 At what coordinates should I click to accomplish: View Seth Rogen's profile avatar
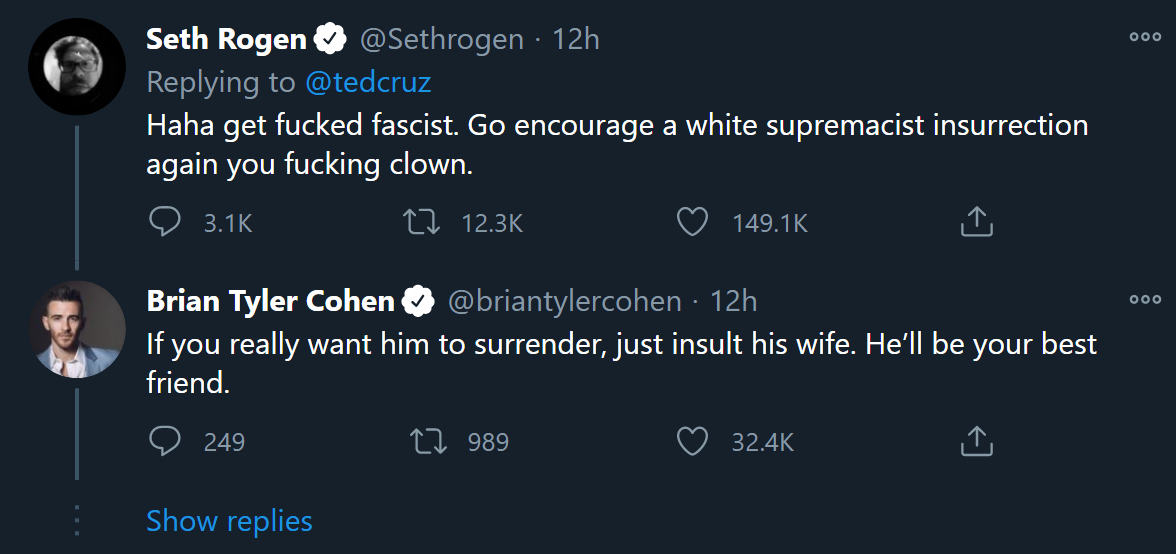click(76, 67)
